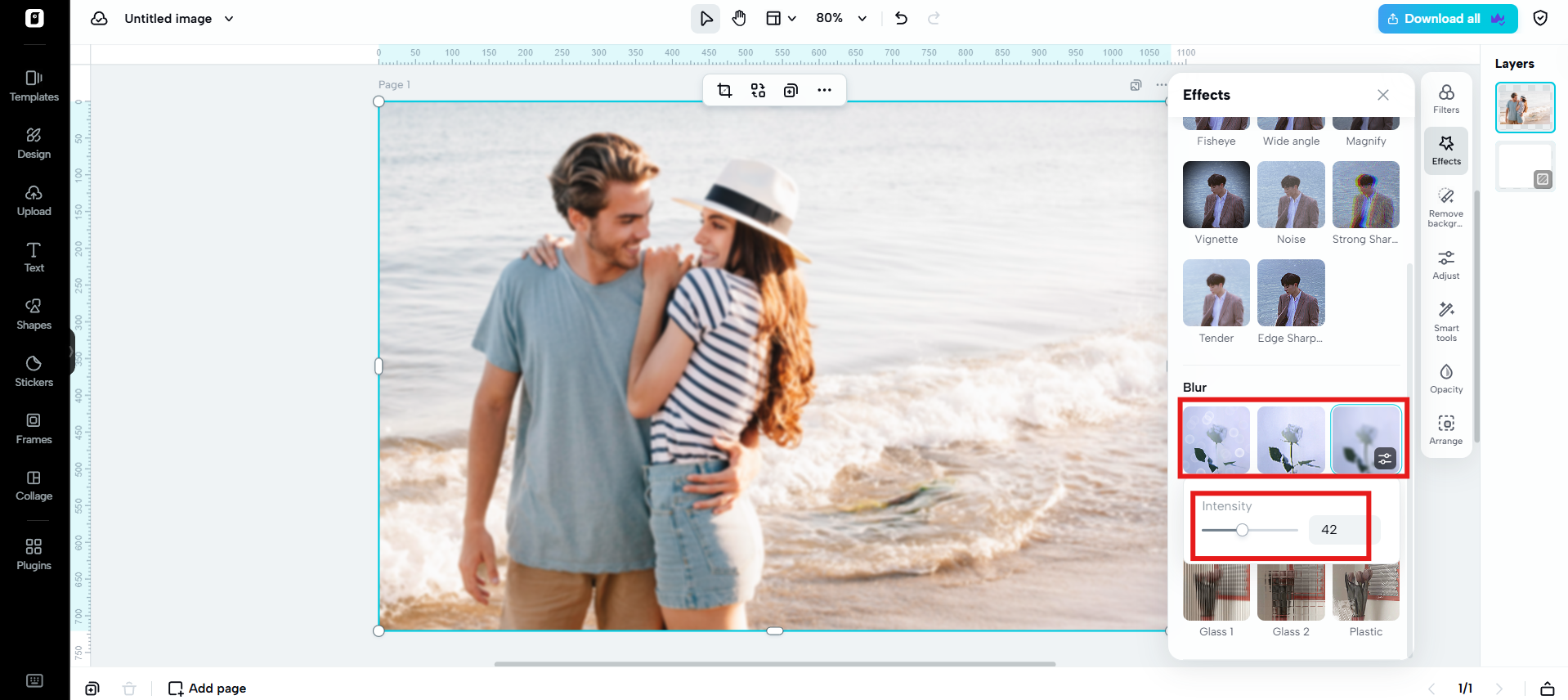Open the Design sidebar panel
The height and width of the screenshot is (700, 1568).
coord(34,143)
